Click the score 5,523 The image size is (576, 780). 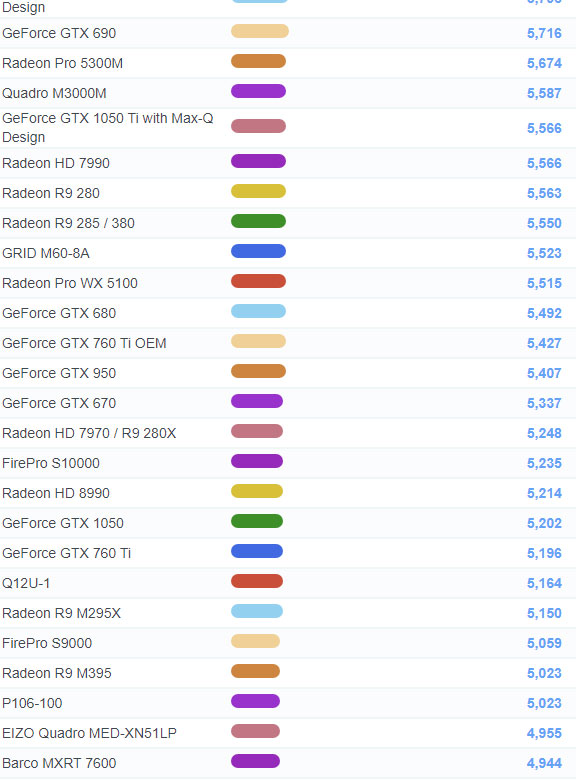tap(544, 253)
